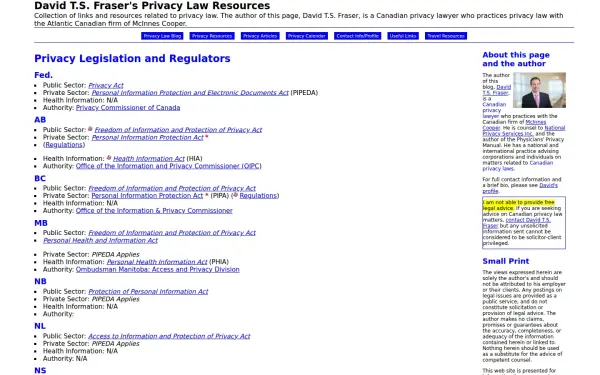Click maple leaf icon before BC Regulations link
This screenshot has width=600, height=375.
[x=236, y=195]
